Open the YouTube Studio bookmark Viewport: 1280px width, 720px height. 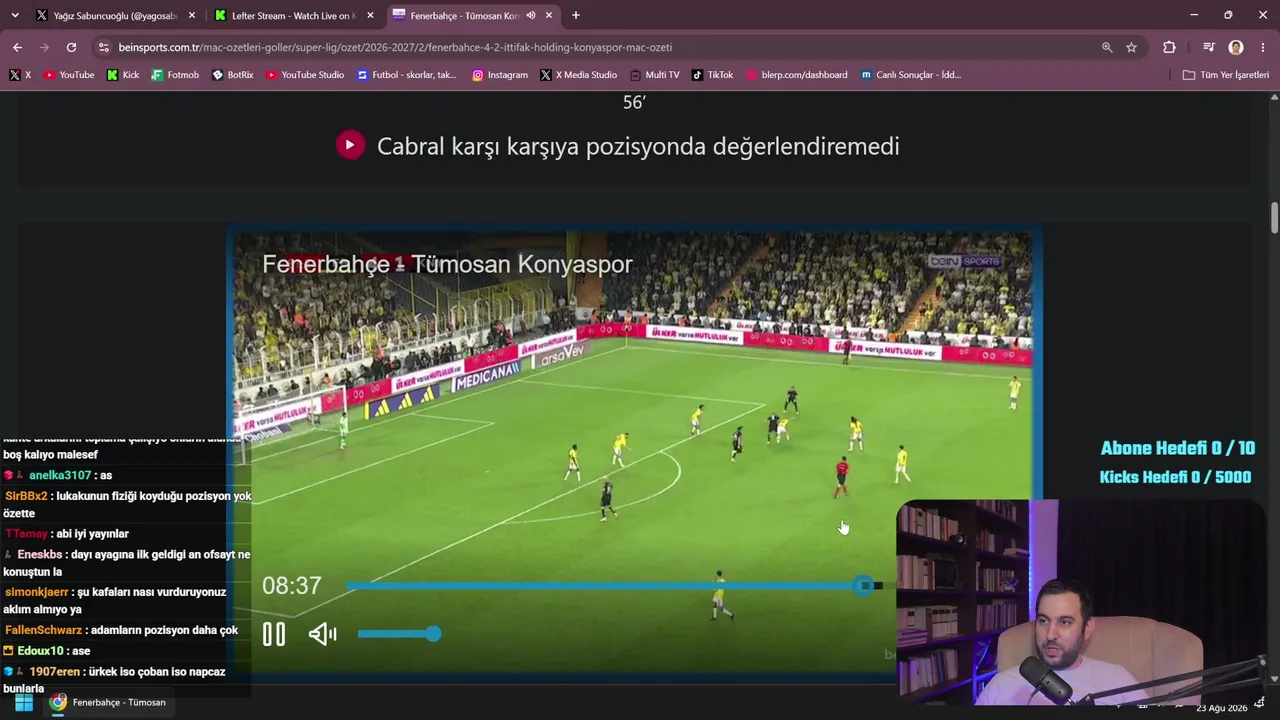tap(305, 75)
